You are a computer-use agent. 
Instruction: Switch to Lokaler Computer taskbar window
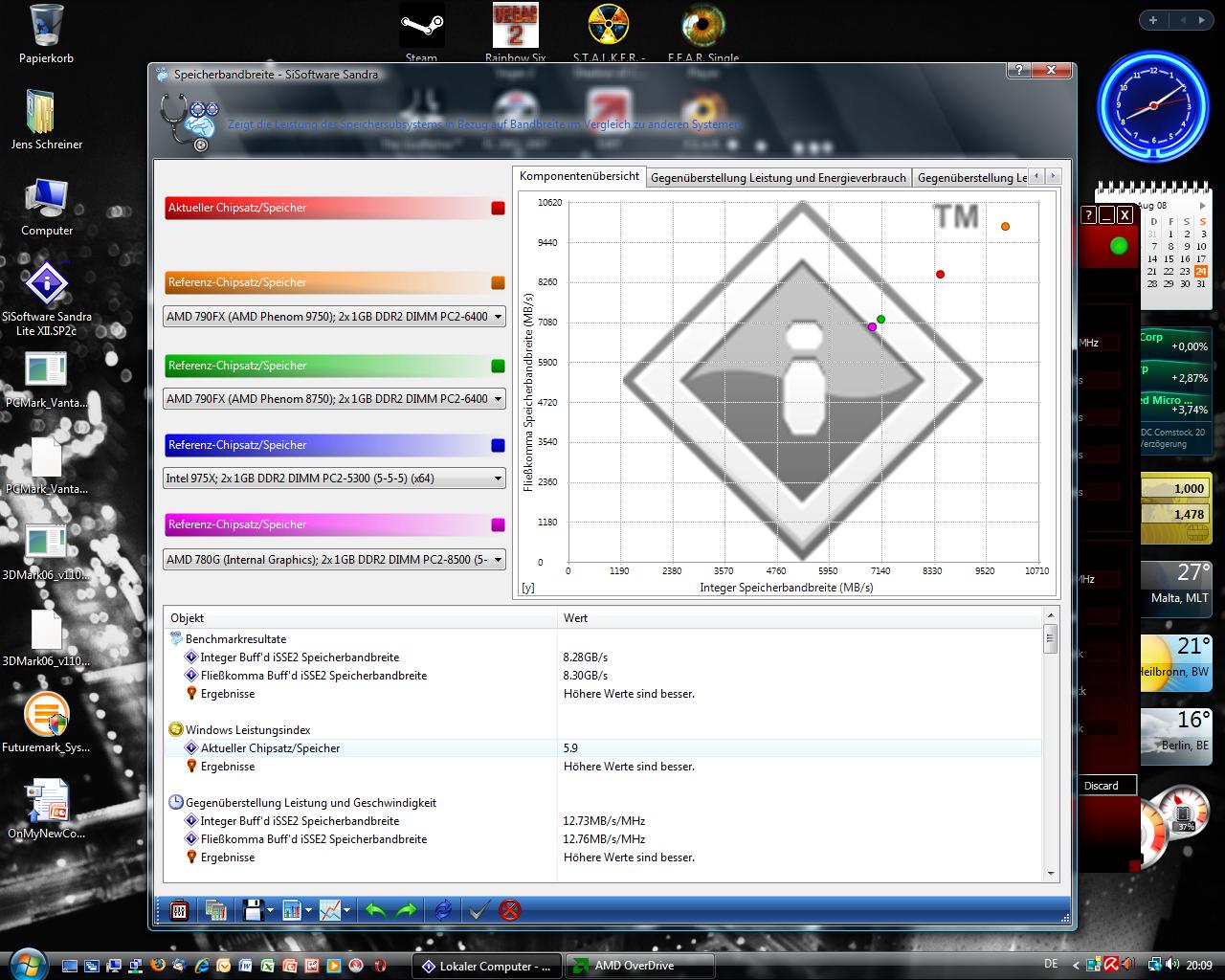click(x=488, y=966)
